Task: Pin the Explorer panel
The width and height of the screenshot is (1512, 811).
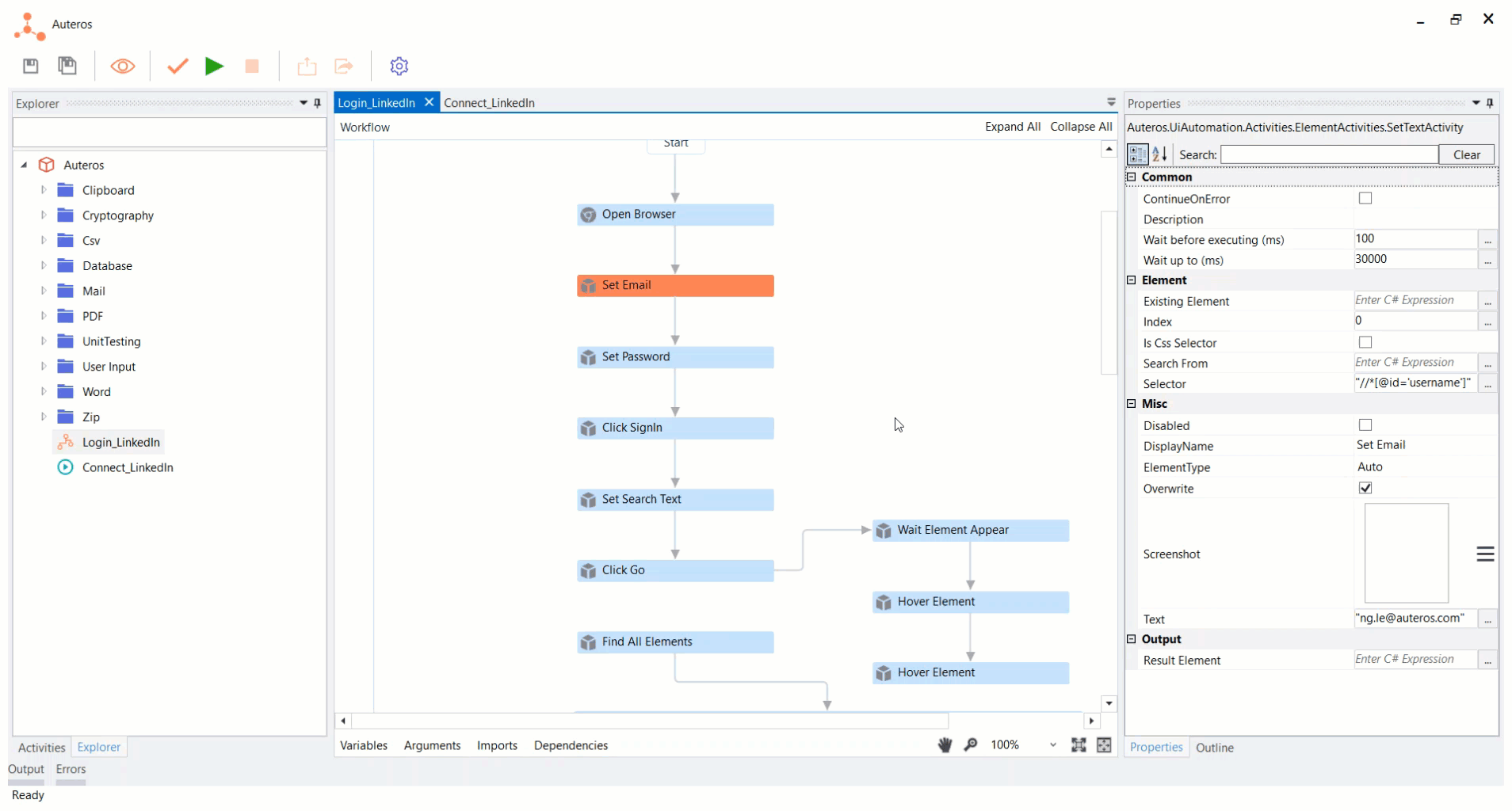Action: (318, 103)
